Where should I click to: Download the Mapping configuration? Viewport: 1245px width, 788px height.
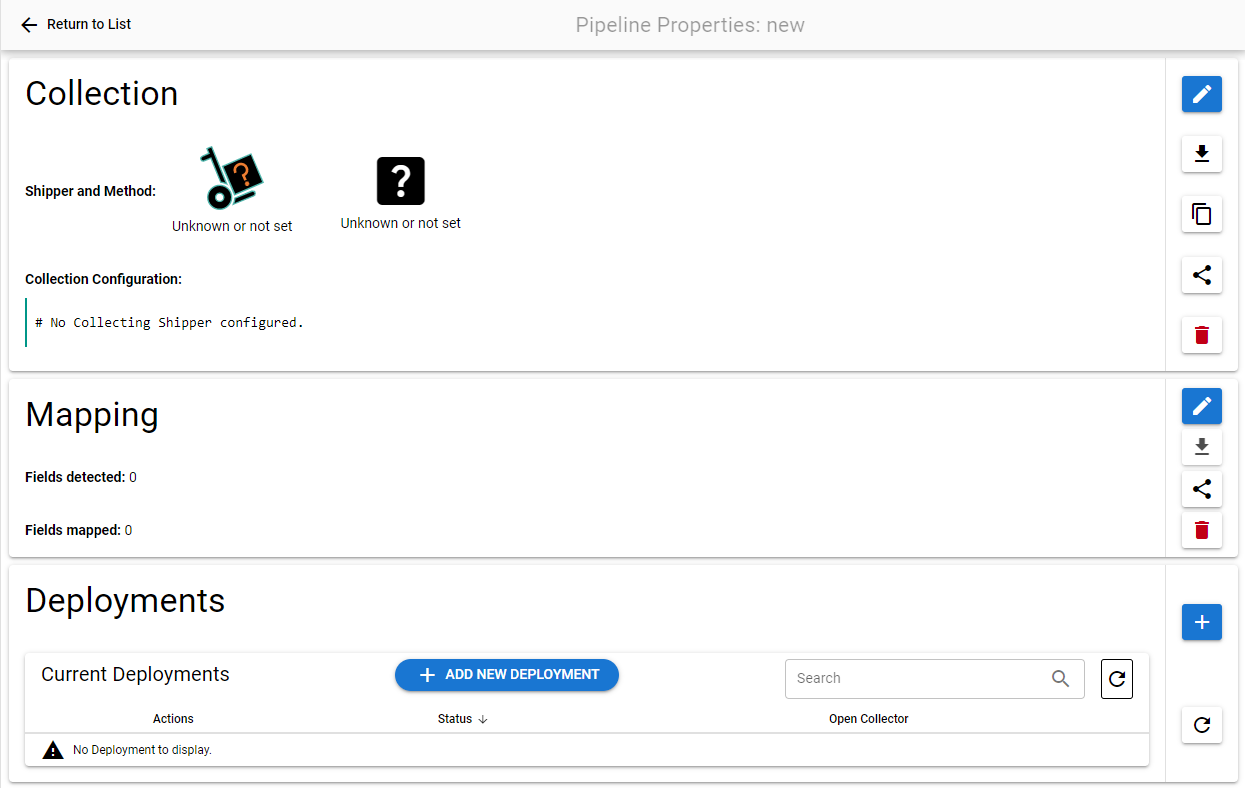1201,447
